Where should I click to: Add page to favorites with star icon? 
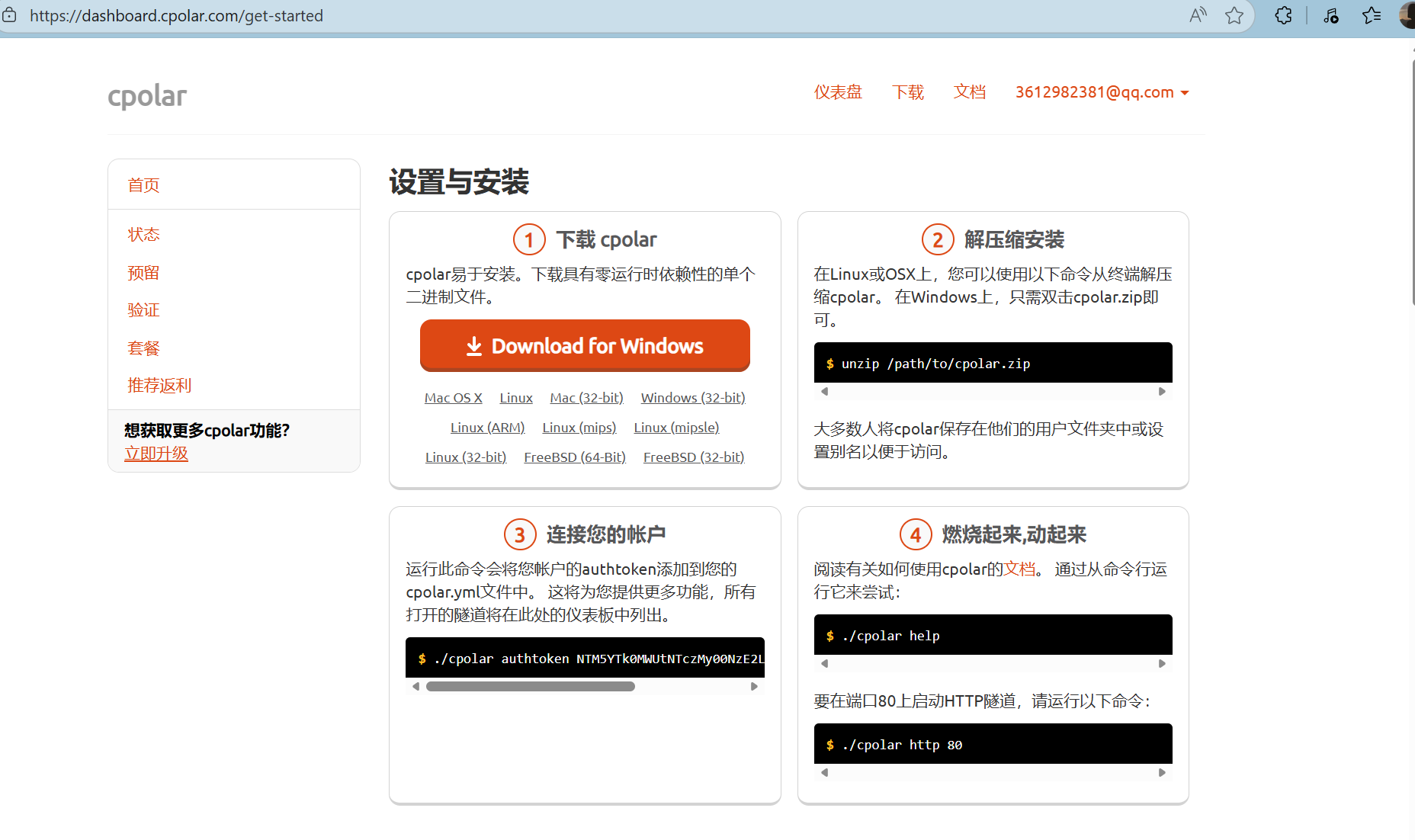1234,15
